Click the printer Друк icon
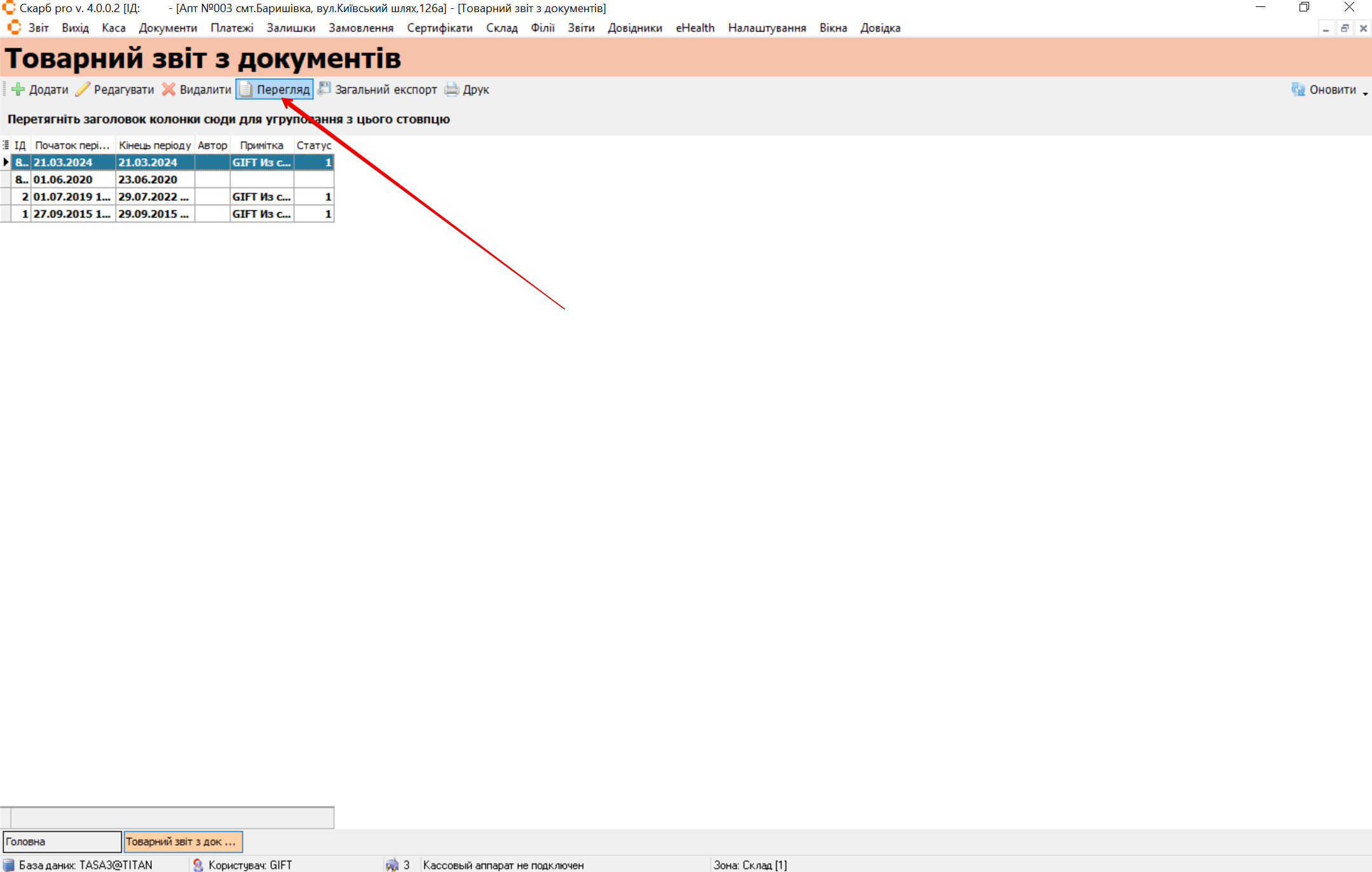 coord(452,90)
